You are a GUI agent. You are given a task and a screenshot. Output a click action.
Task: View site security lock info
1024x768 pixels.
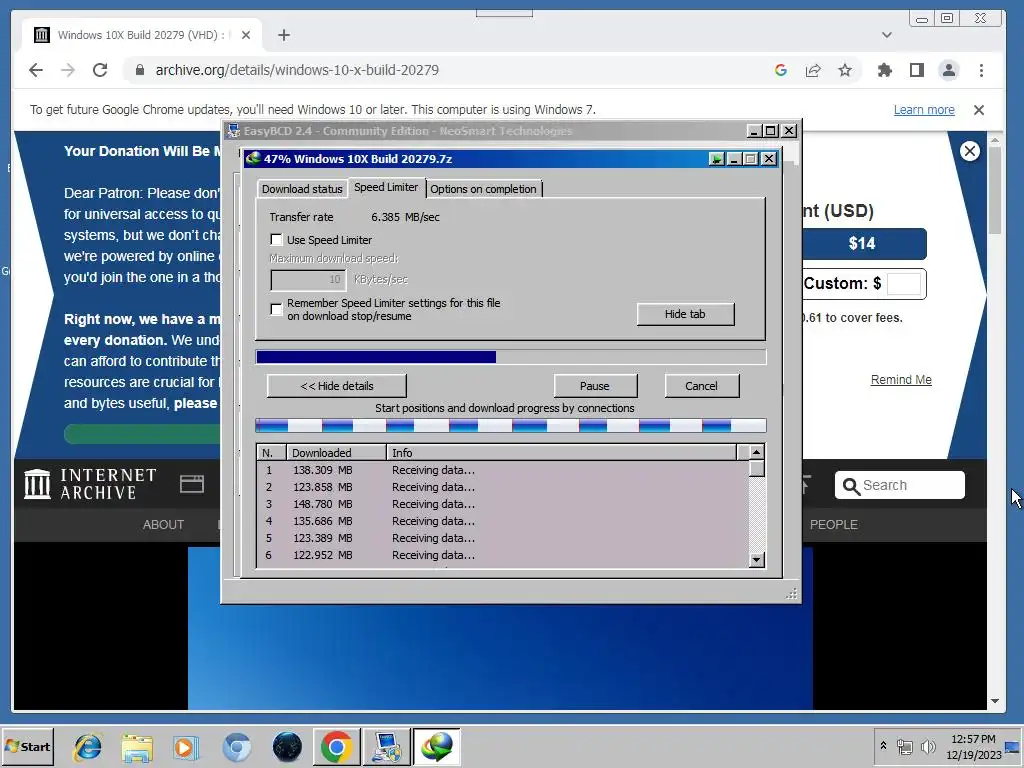point(139,70)
